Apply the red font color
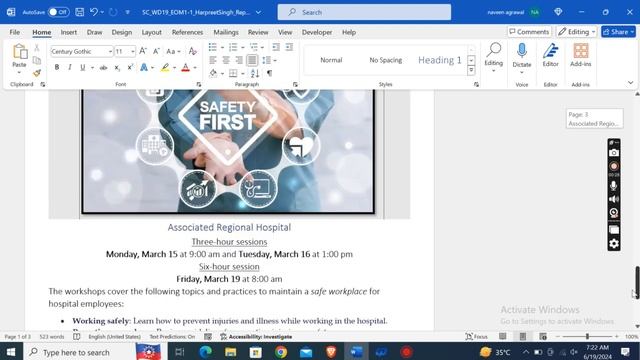This screenshot has height=360, width=640. [186, 68]
